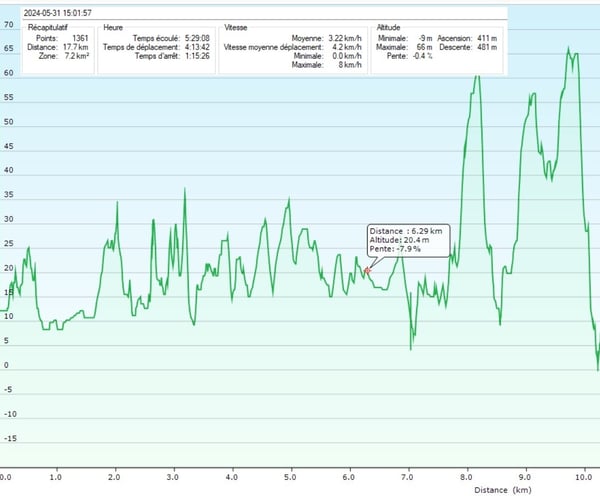Click the 0 altitude label on y-axis
Image resolution: width=600 pixels, height=496 pixels.
(x=6, y=365)
